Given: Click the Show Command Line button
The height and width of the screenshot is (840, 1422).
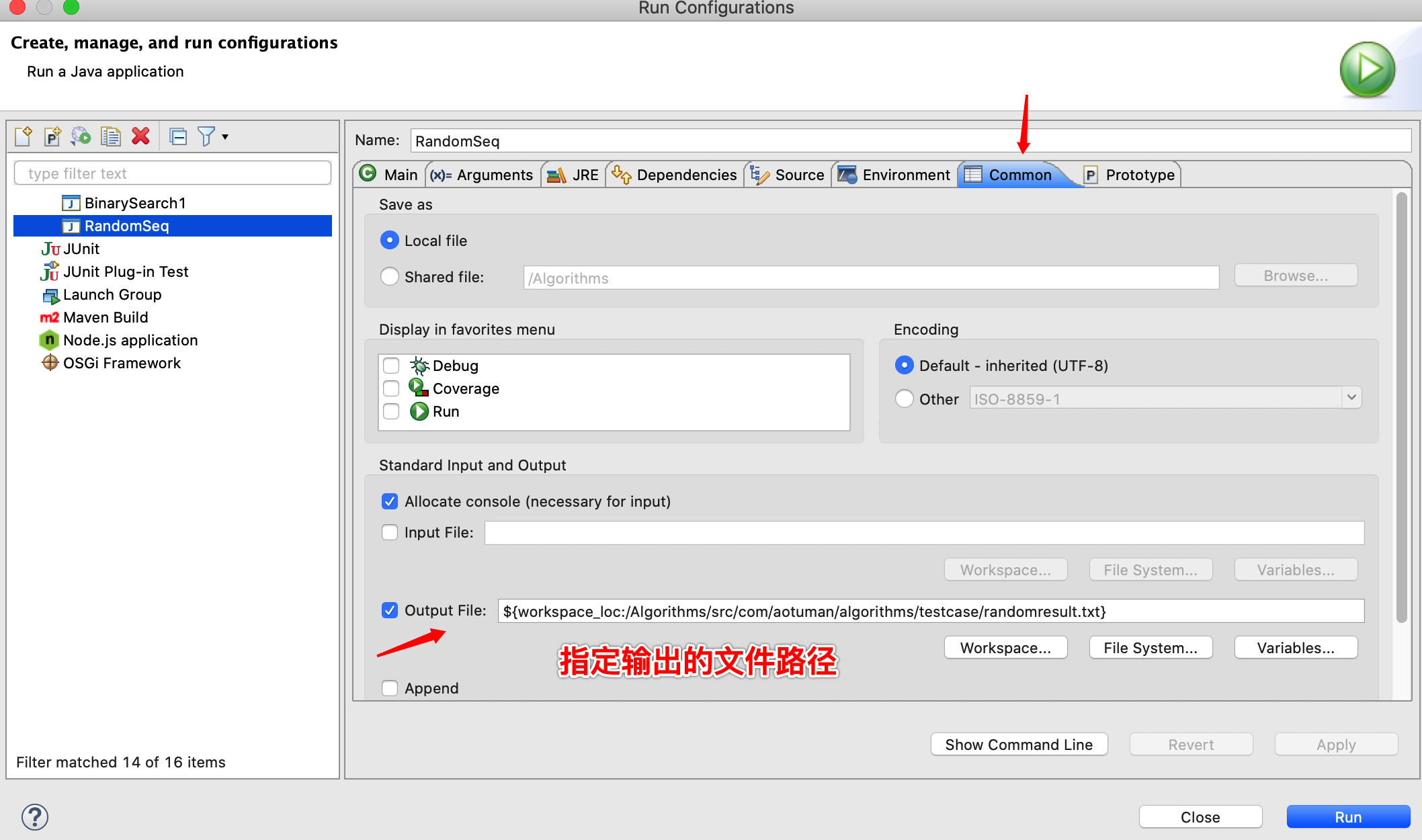Looking at the screenshot, I should [1019, 745].
